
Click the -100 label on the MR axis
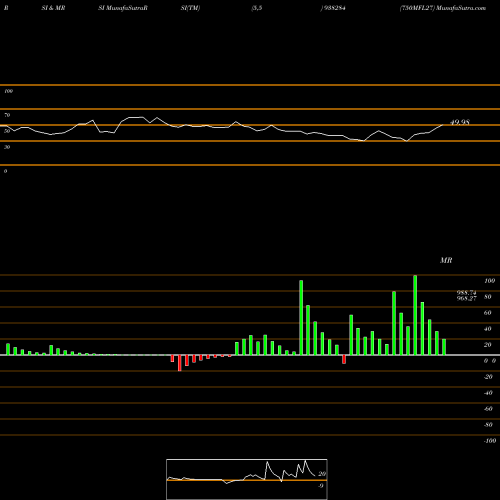[490, 441]
